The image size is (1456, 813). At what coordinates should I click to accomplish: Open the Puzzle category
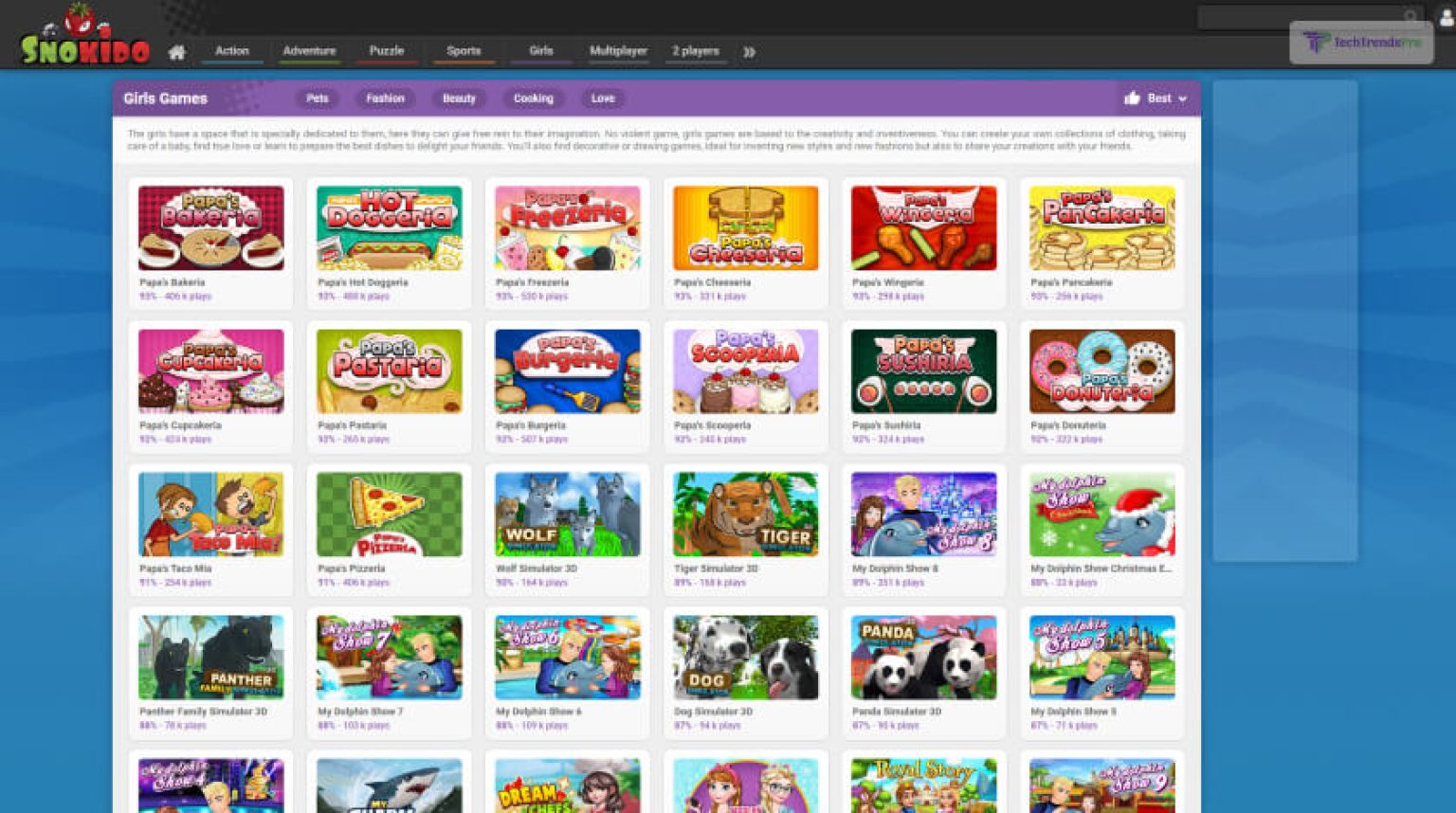click(387, 51)
